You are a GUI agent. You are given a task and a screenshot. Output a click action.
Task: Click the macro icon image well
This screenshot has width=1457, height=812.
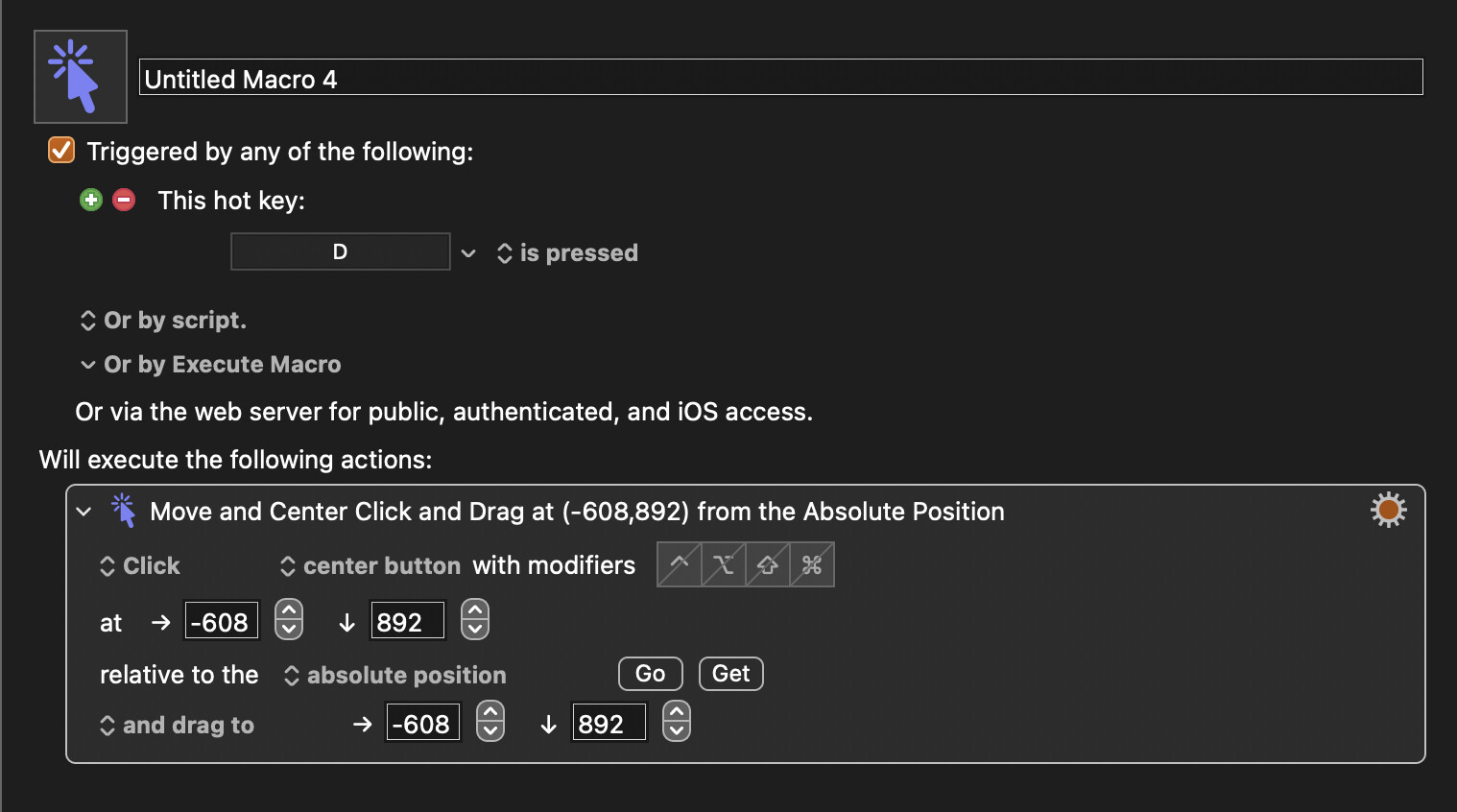[81, 77]
